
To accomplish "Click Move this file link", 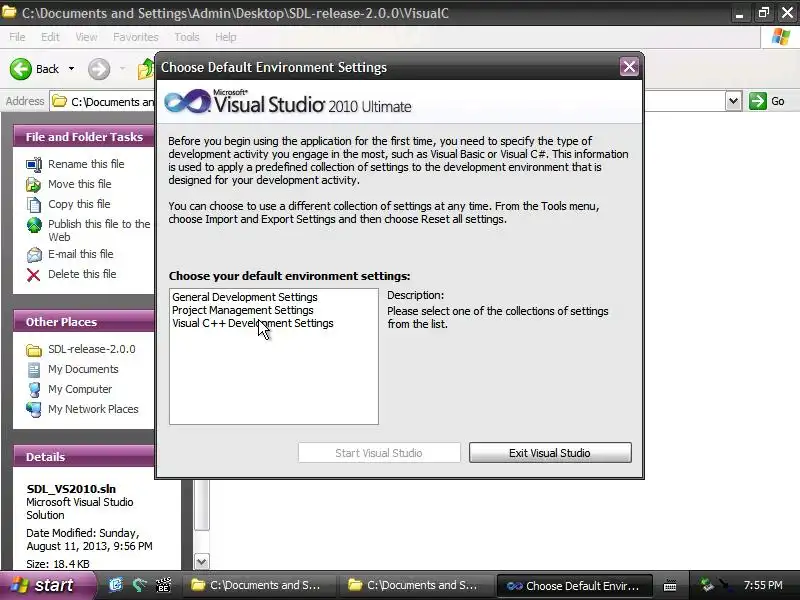I will click(80, 184).
